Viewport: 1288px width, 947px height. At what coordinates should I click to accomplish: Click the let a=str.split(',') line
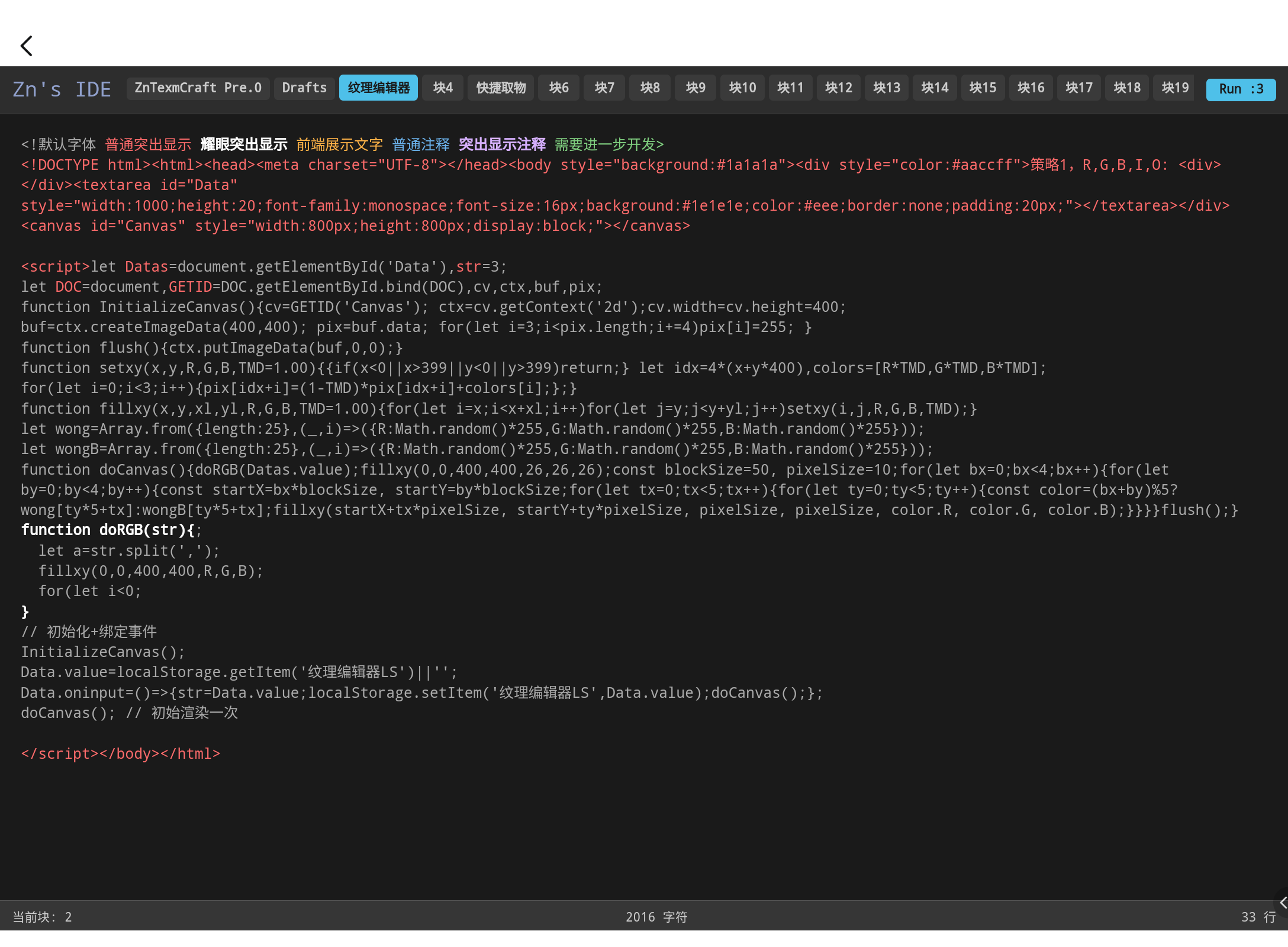click(x=129, y=550)
